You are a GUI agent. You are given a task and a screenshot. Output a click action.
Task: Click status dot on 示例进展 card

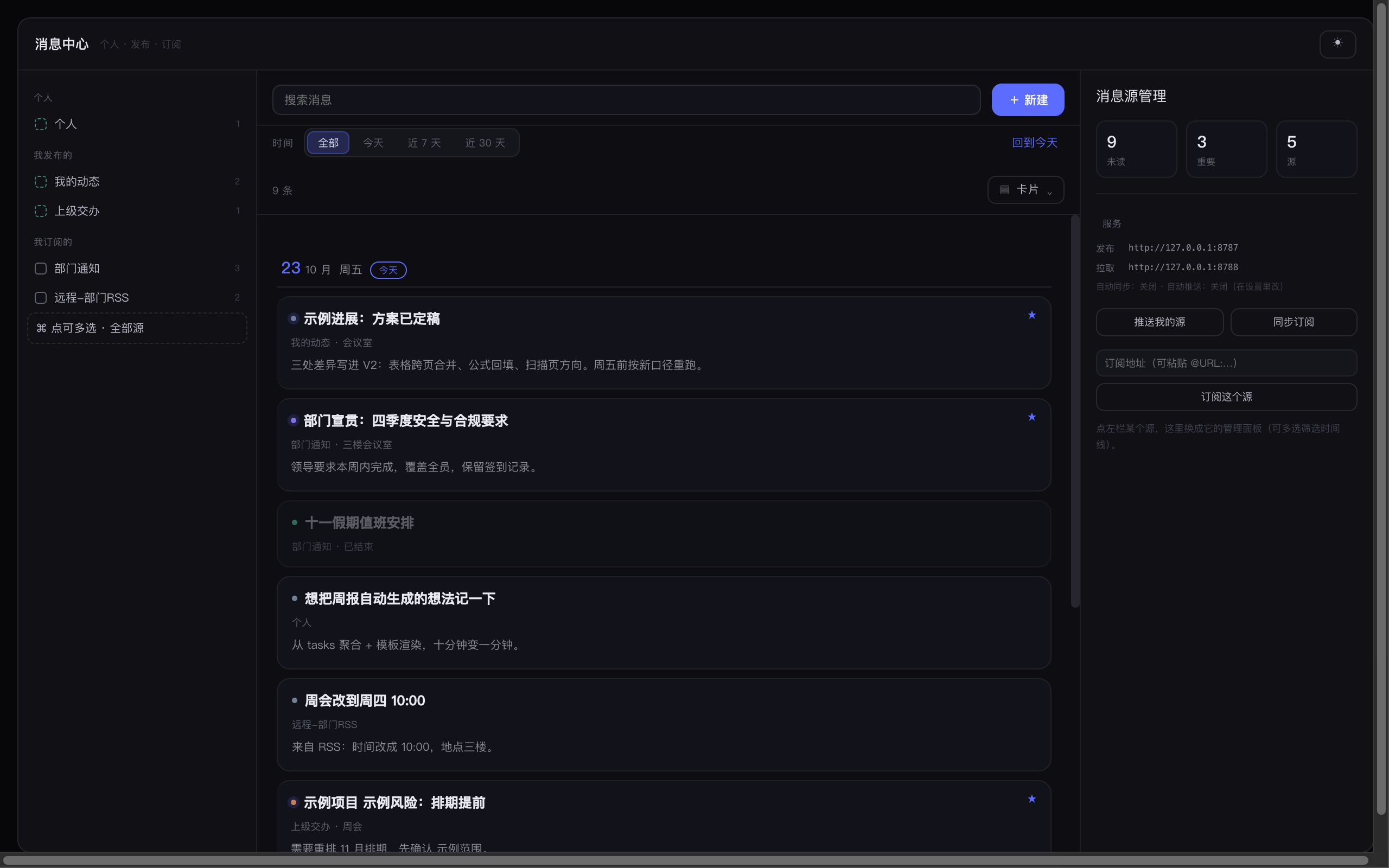tap(294, 318)
